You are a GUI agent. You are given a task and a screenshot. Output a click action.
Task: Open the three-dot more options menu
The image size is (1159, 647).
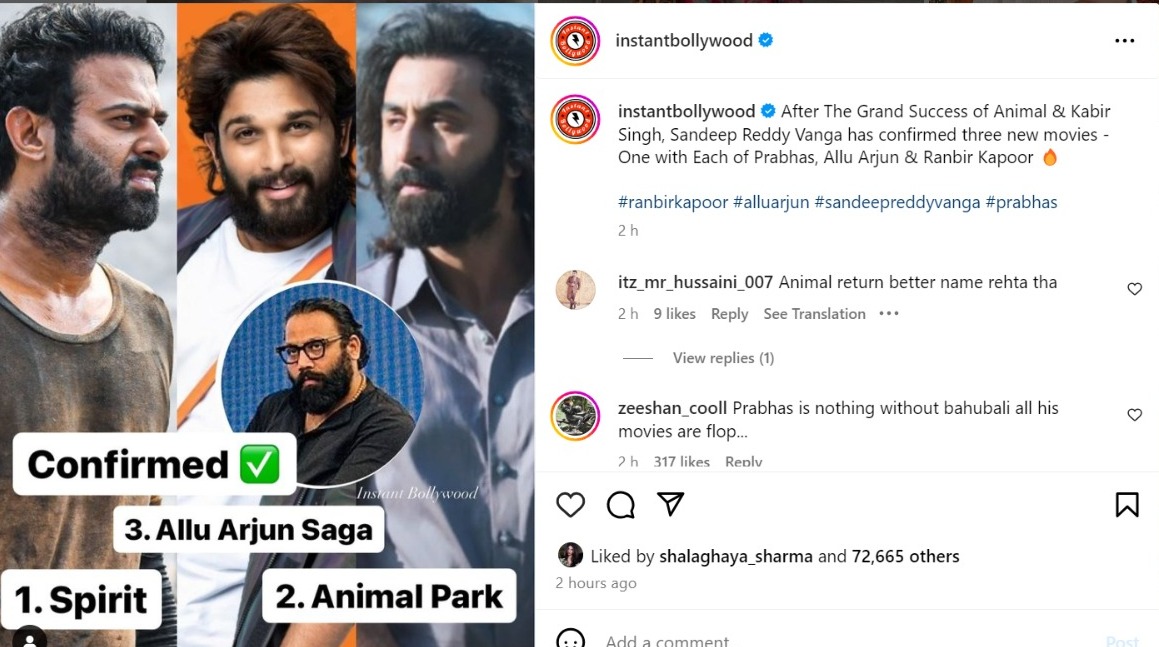pos(1124,41)
